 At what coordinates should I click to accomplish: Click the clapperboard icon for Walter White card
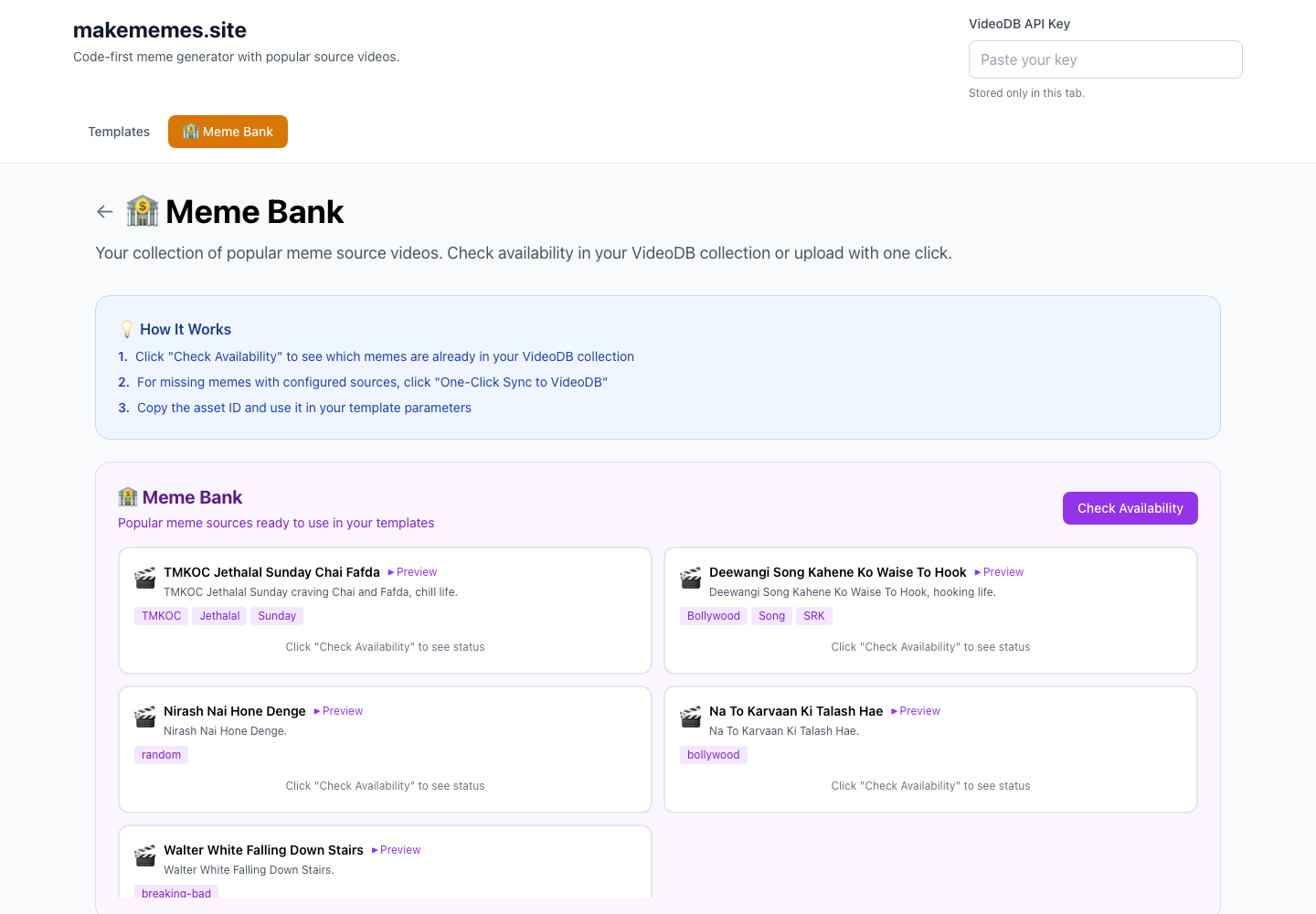point(145,856)
